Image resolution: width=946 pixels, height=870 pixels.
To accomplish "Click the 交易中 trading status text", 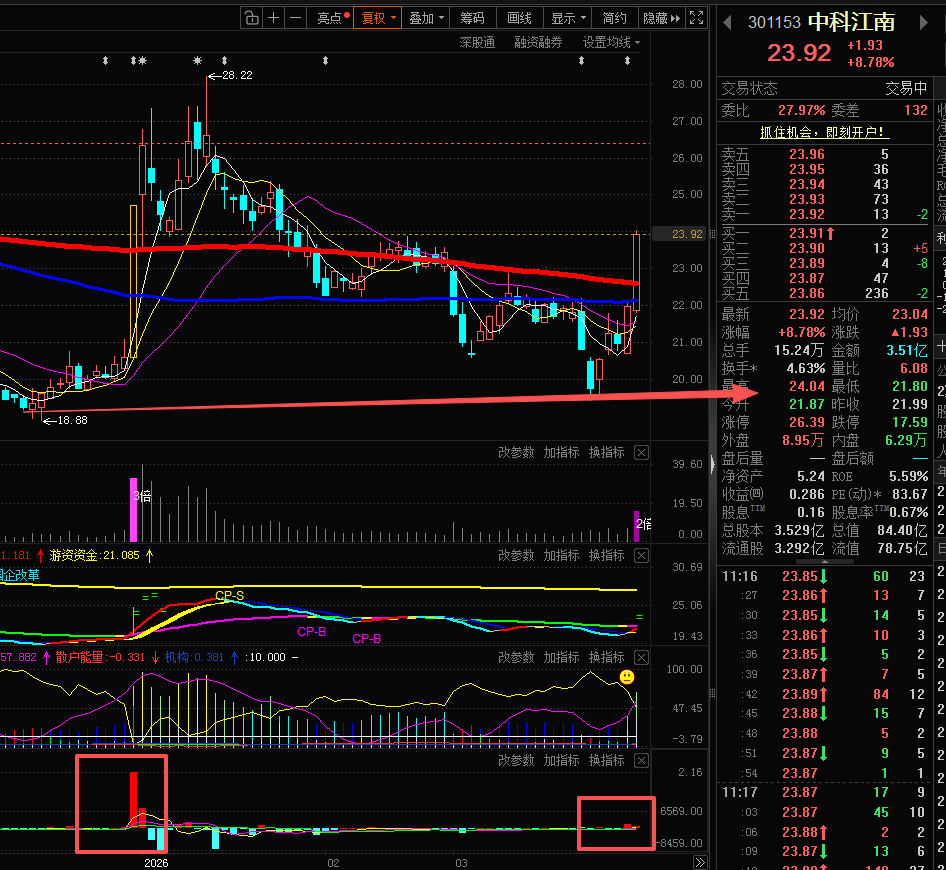I will point(906,89).
